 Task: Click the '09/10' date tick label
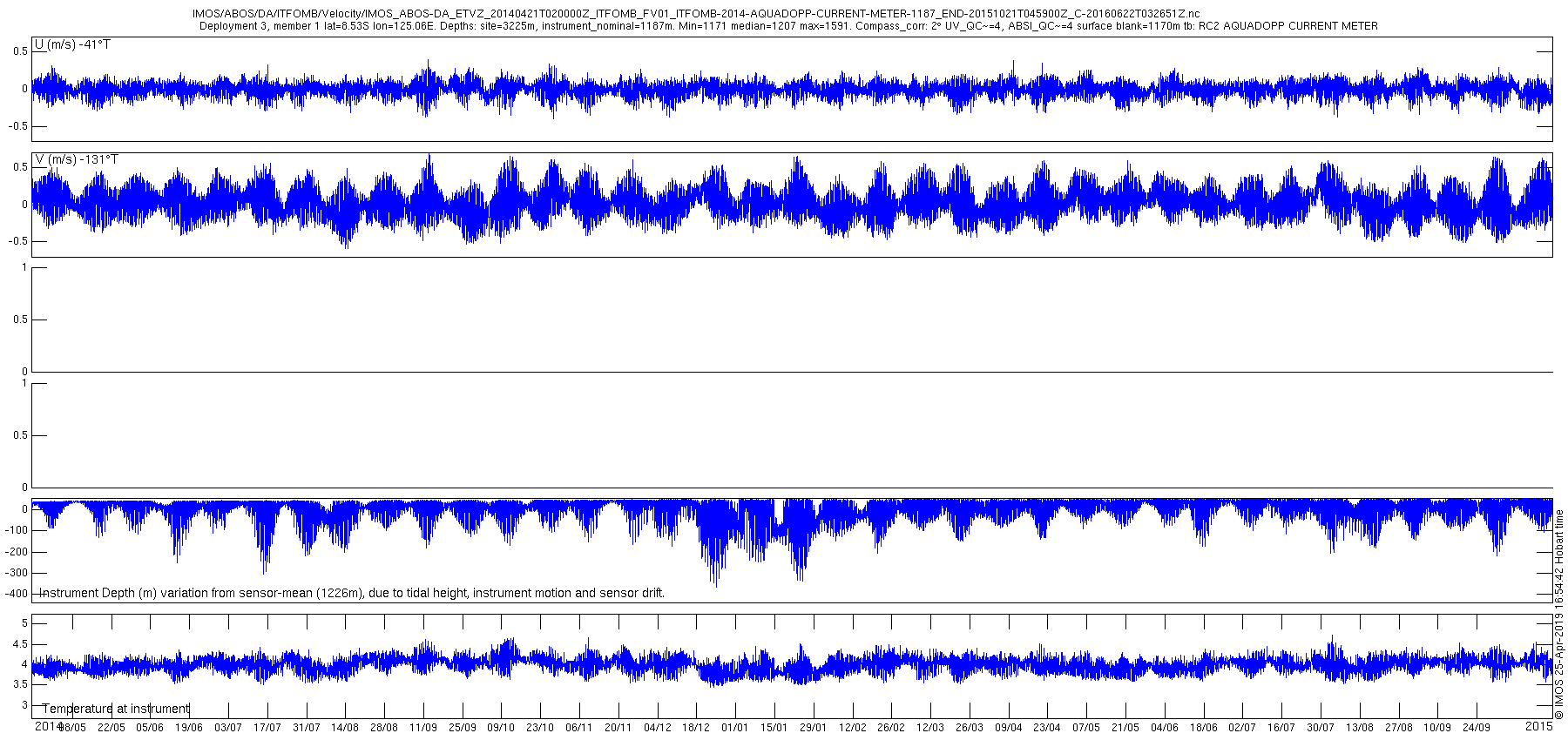(x=501, y=728)
